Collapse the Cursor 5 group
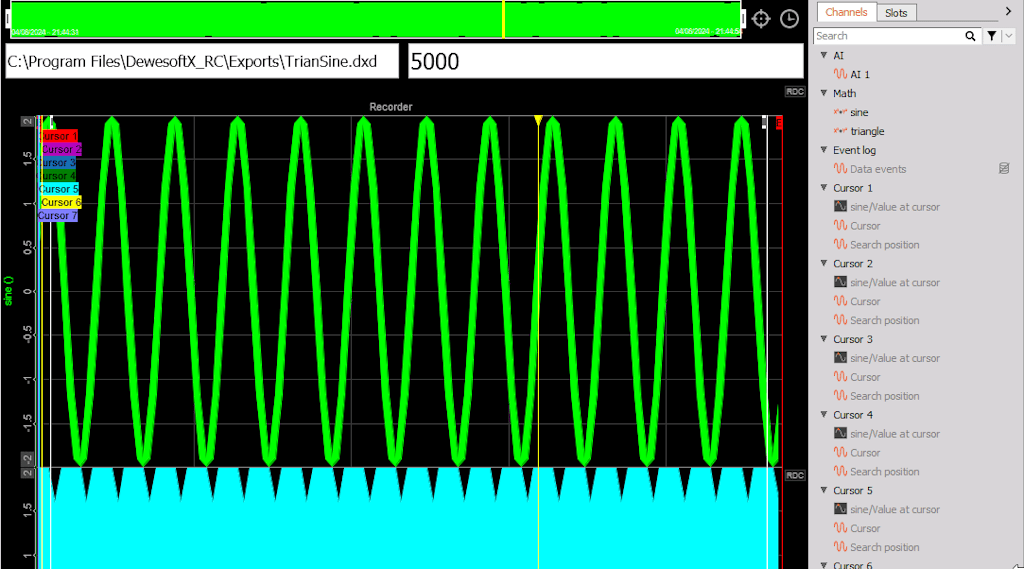The image size is (1024, 569). pos(824,490)
